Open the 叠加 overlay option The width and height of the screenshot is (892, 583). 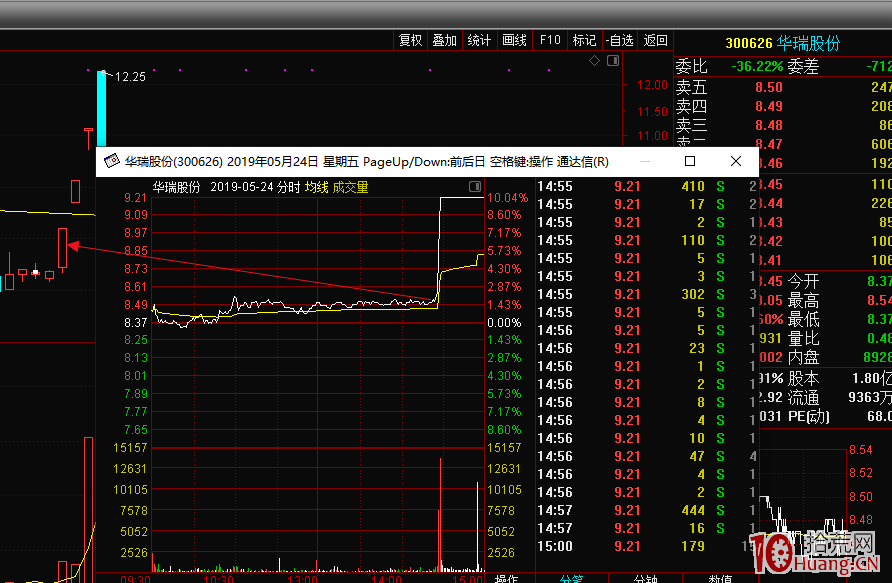click(x=444, y=40)
